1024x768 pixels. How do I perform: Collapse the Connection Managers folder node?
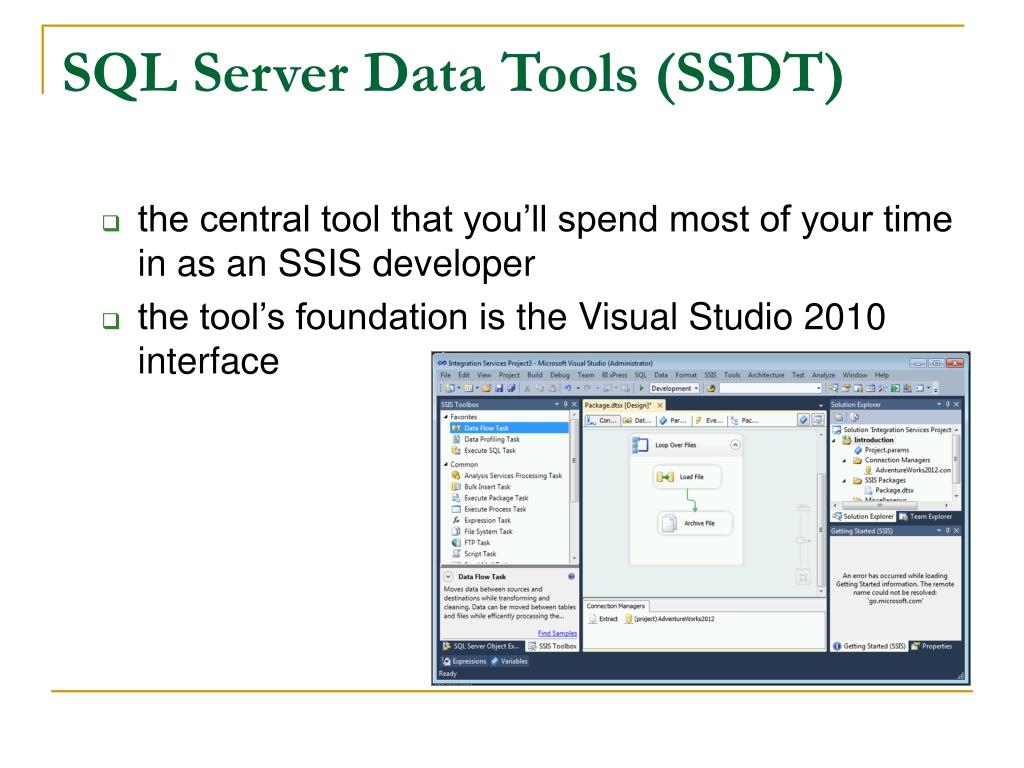coord(844,460)
